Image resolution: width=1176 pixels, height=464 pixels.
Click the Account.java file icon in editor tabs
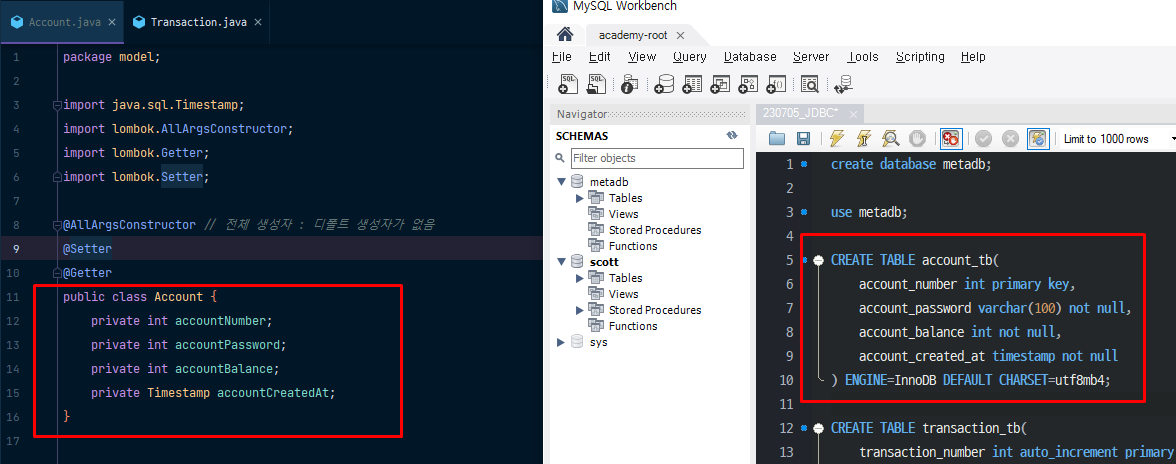pyautogui.click(x=16, y=22)
